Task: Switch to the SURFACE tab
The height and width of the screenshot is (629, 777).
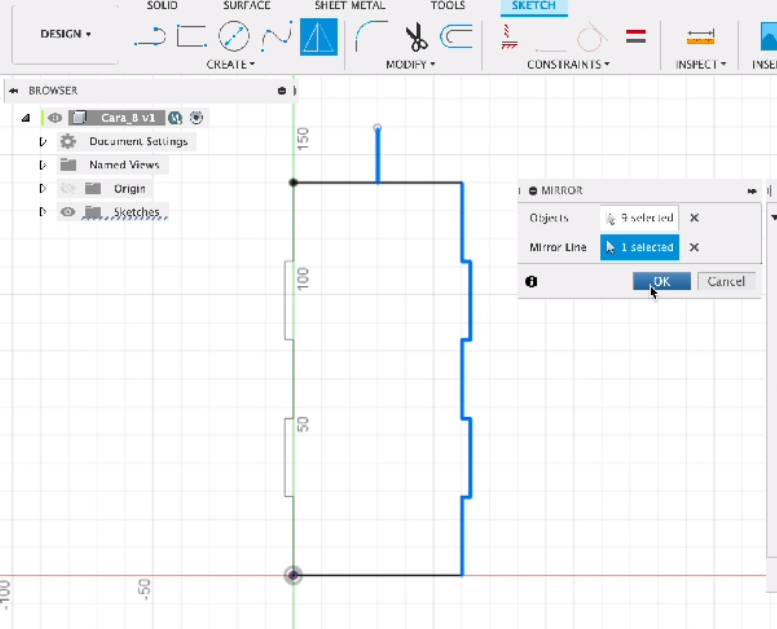Action: point(247,5)
